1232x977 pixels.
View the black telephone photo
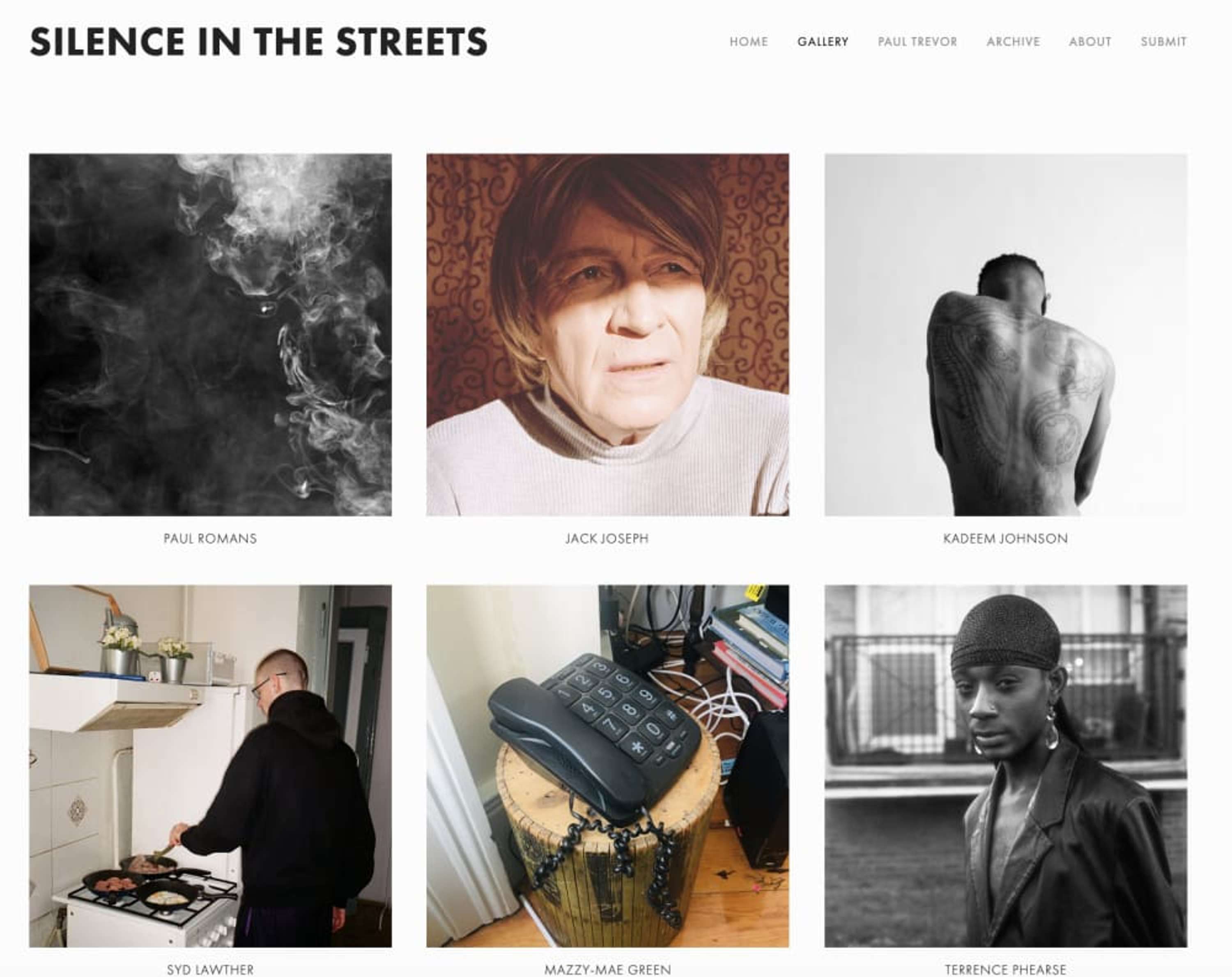pos(607,766)
